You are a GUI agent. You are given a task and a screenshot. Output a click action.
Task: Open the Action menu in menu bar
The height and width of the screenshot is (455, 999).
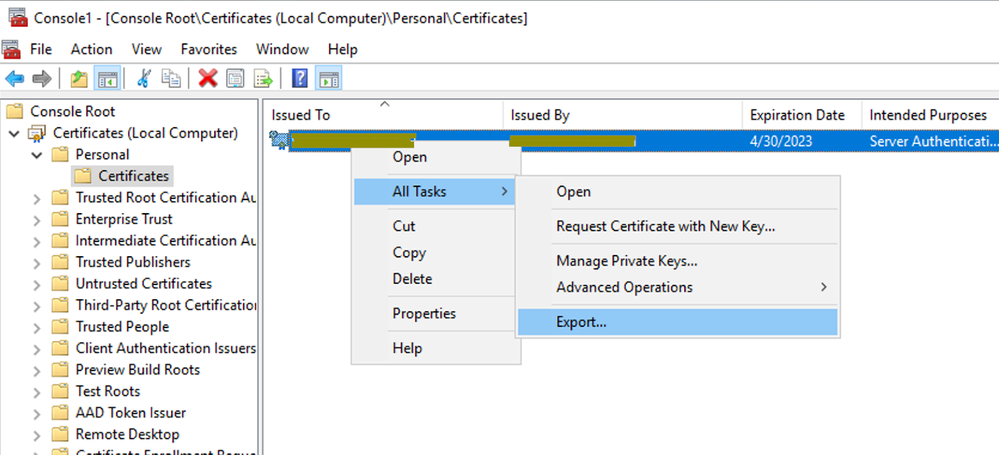91,49
